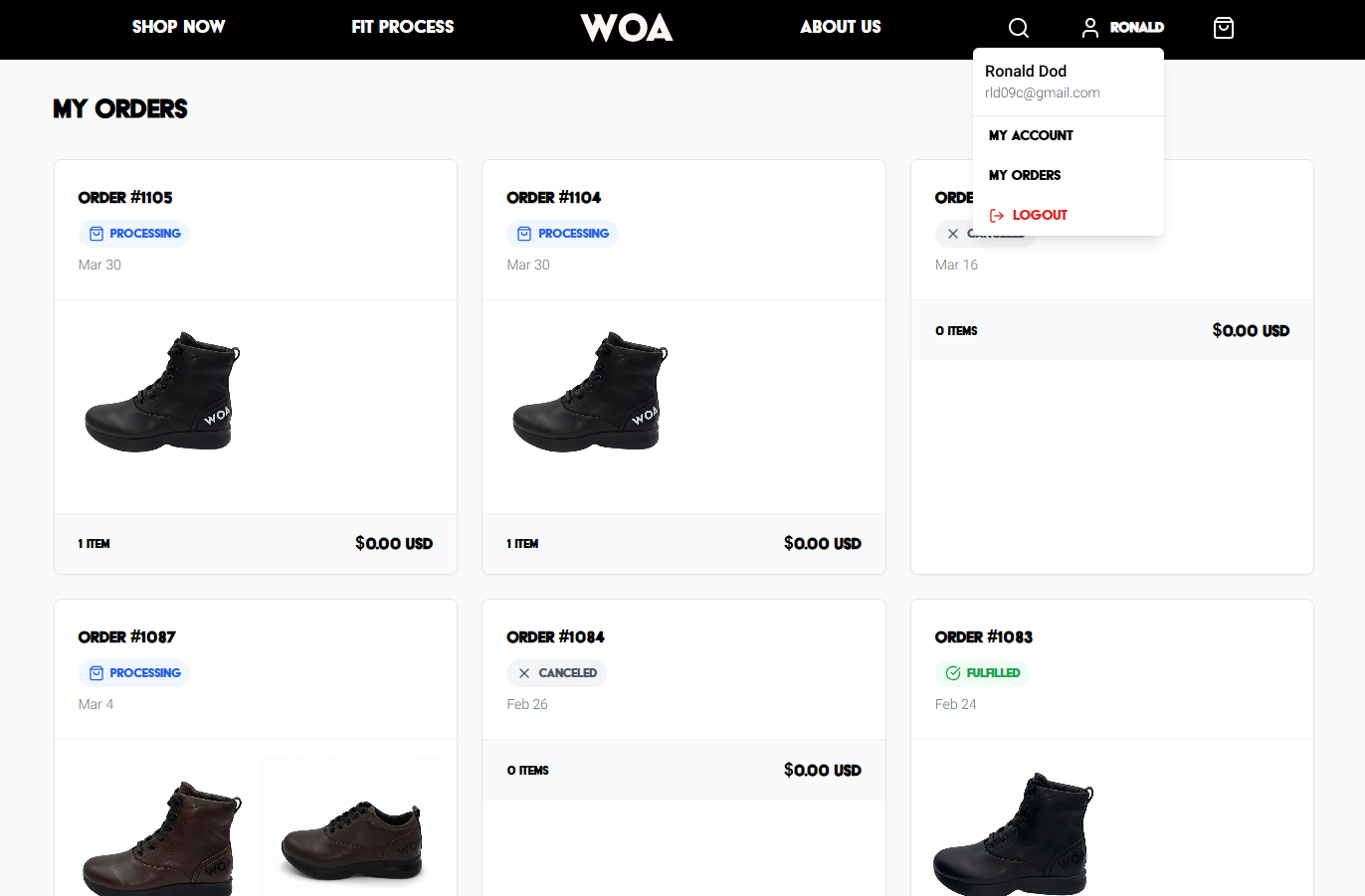Click the checkmark icon on FULFILLED badge
The image size is (1365, 896).
(x=951, y=672)
